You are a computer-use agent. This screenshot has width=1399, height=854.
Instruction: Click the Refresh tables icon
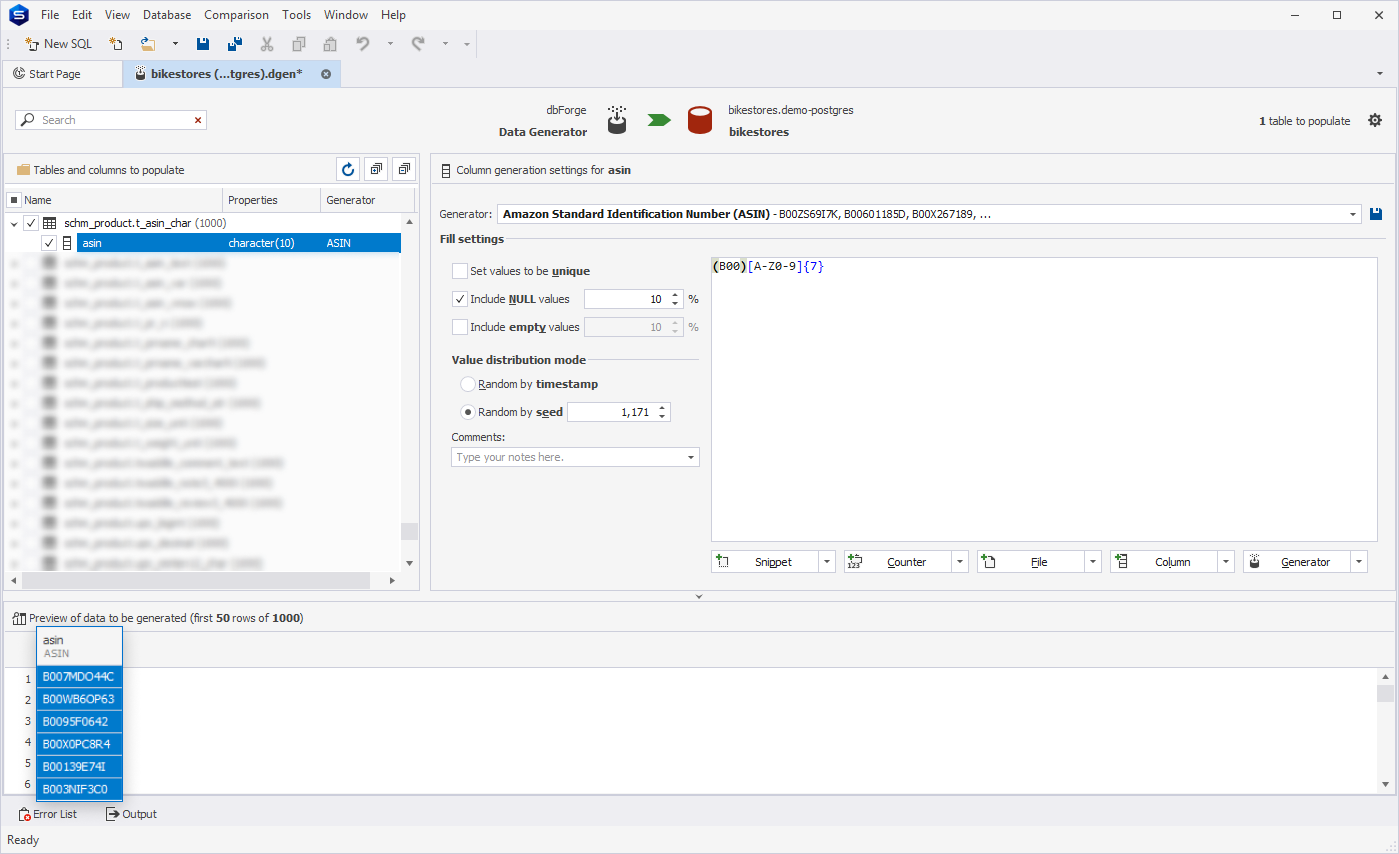pos(348,170)
